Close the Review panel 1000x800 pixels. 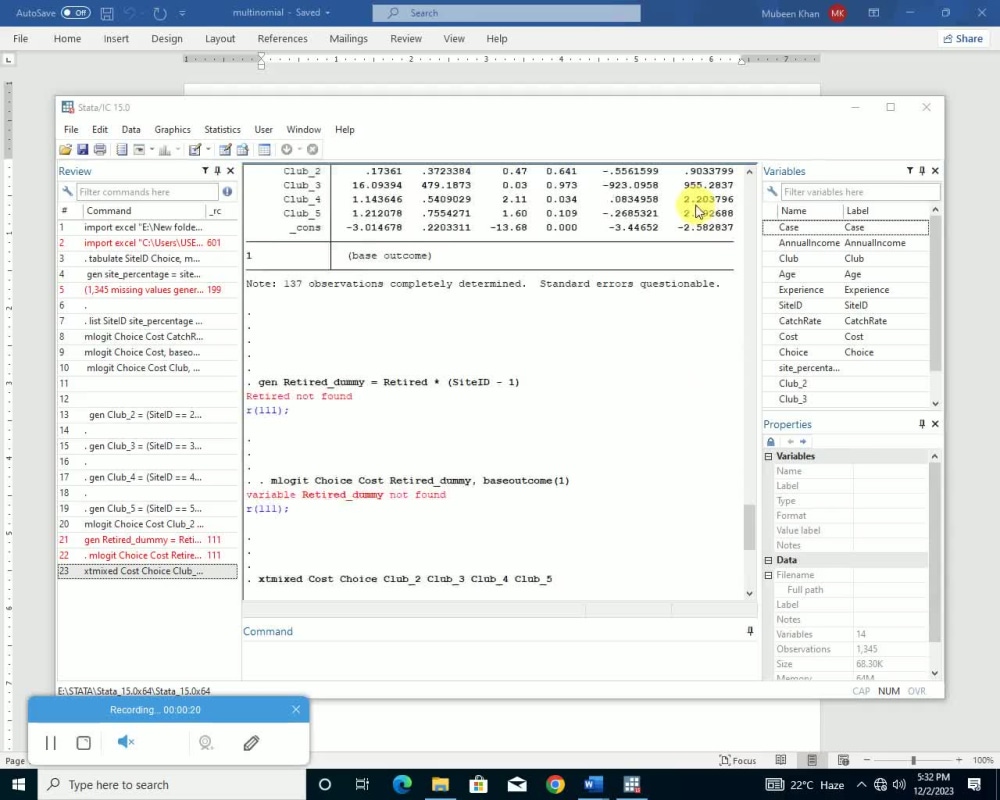pyautogui.click(x=231, y=170)
